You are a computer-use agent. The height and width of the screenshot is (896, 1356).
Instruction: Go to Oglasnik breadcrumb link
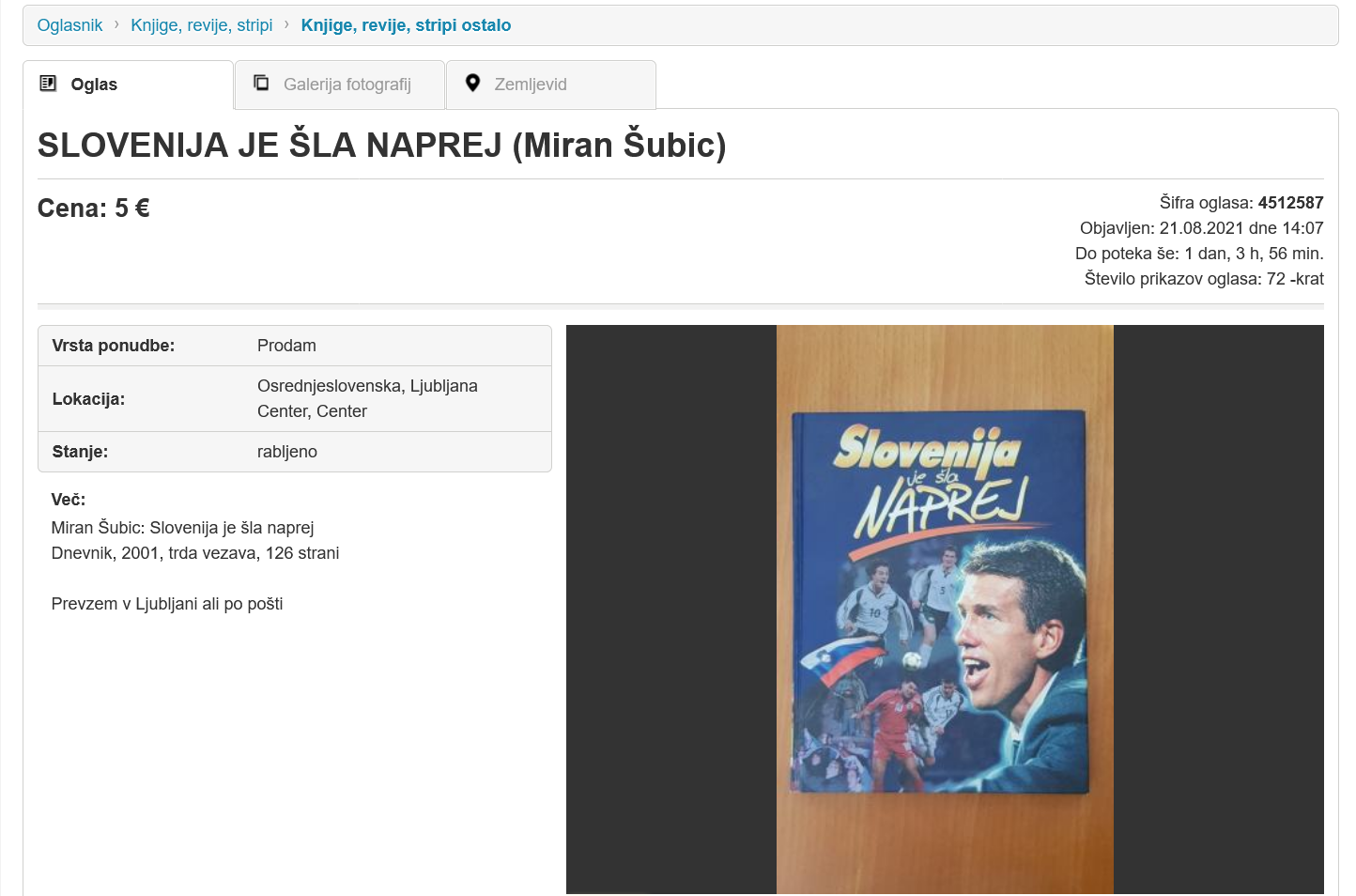point(69,25)
